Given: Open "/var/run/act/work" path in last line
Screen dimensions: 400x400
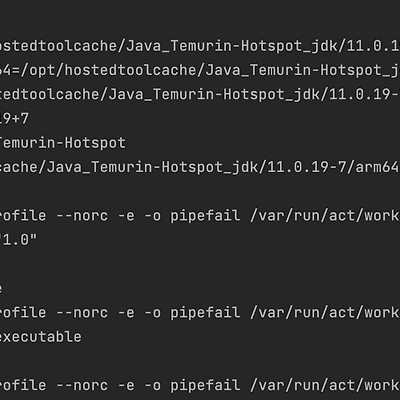Looking at the screenshot, I should point(325,385).
